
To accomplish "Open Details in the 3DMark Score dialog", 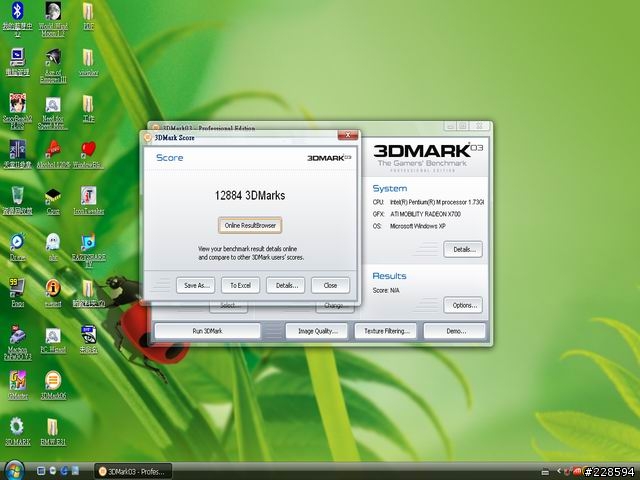I will point(286,285).
